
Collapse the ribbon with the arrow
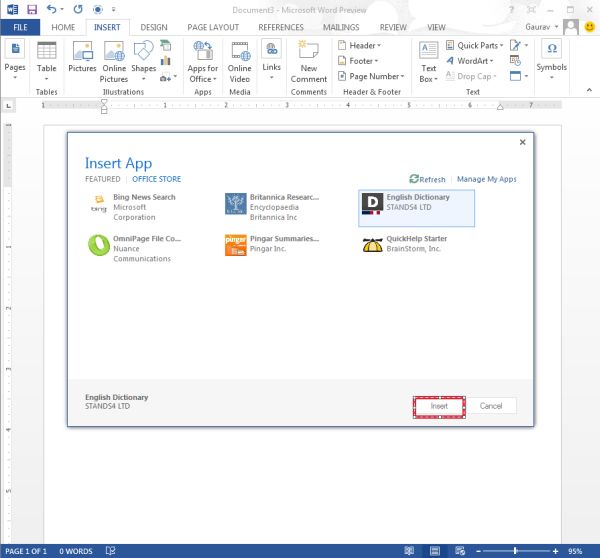coord(589,90)
